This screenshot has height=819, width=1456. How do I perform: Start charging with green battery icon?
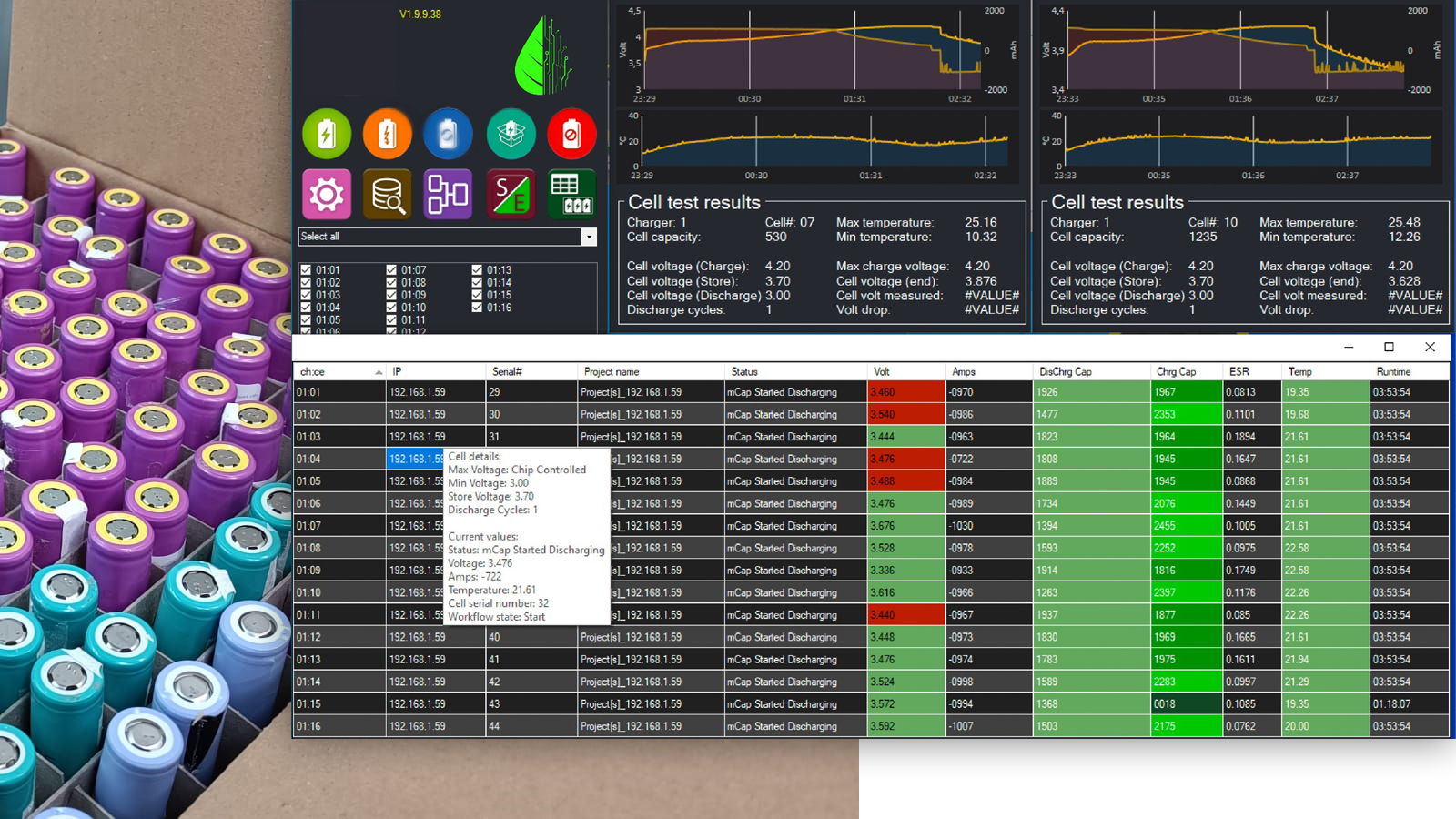click(x=327, y=134)
